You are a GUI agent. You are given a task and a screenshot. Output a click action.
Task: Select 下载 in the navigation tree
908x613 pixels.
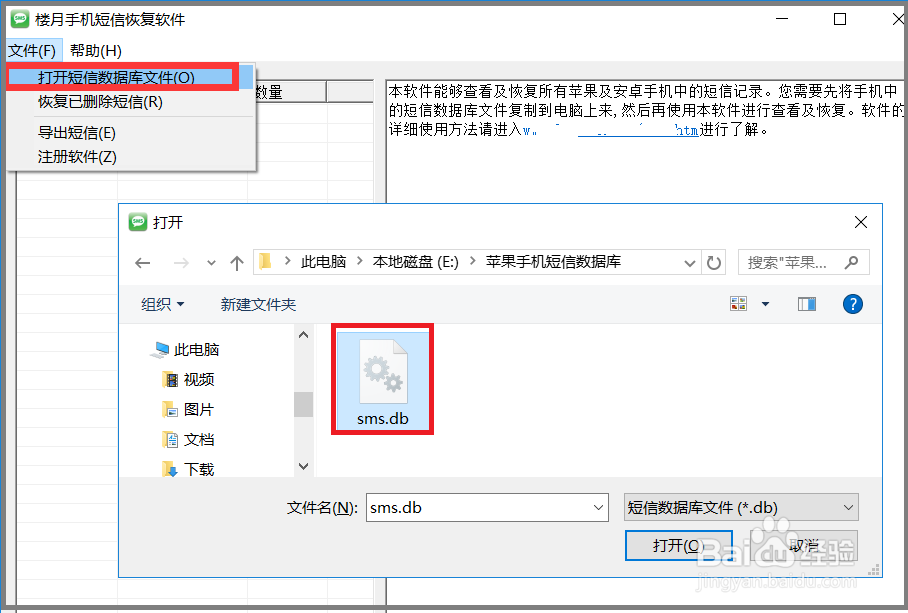point(199,469)
